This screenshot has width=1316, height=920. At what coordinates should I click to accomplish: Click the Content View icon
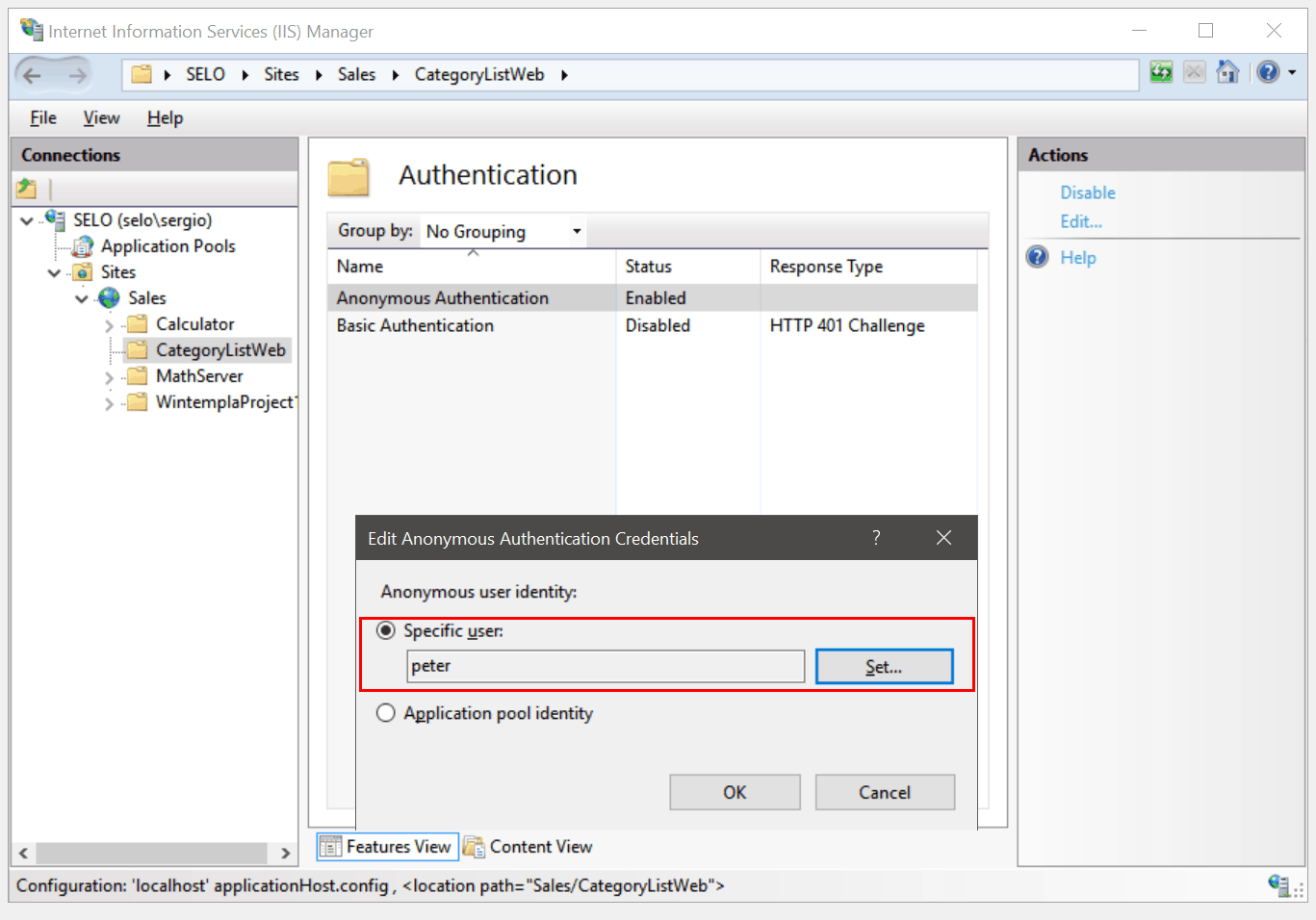474,847
